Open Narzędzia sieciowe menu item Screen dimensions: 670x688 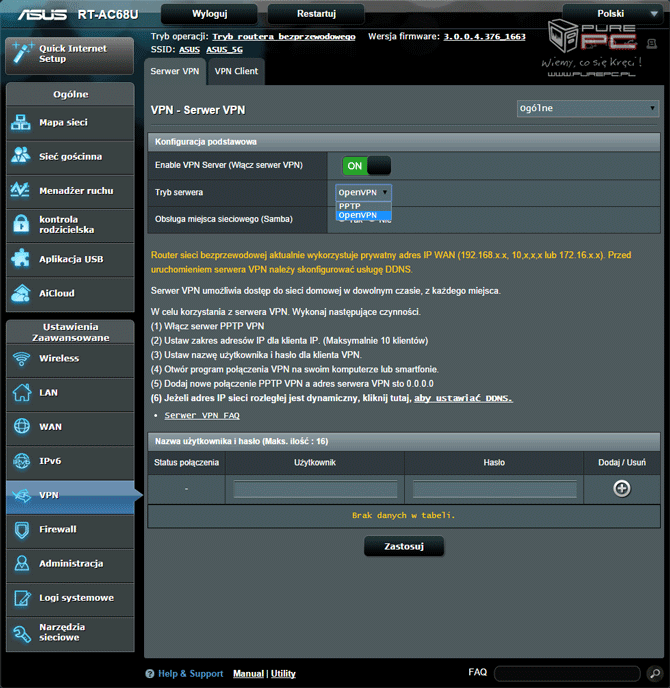pos(70,632)
